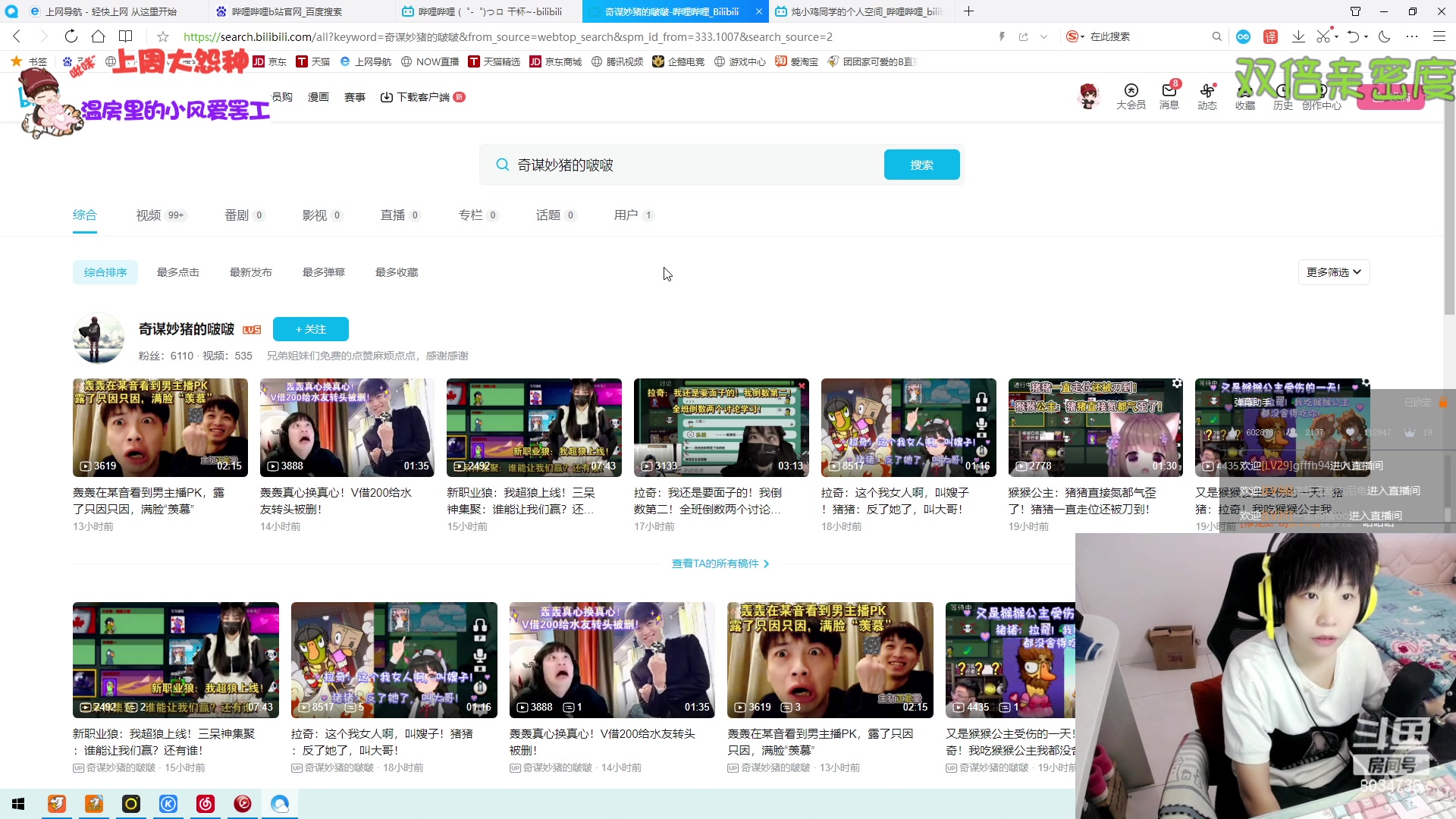The height and width of the screenshot is (819, 1456).
Task: Open the 京东 bookmark
Action: click(270, 61)
